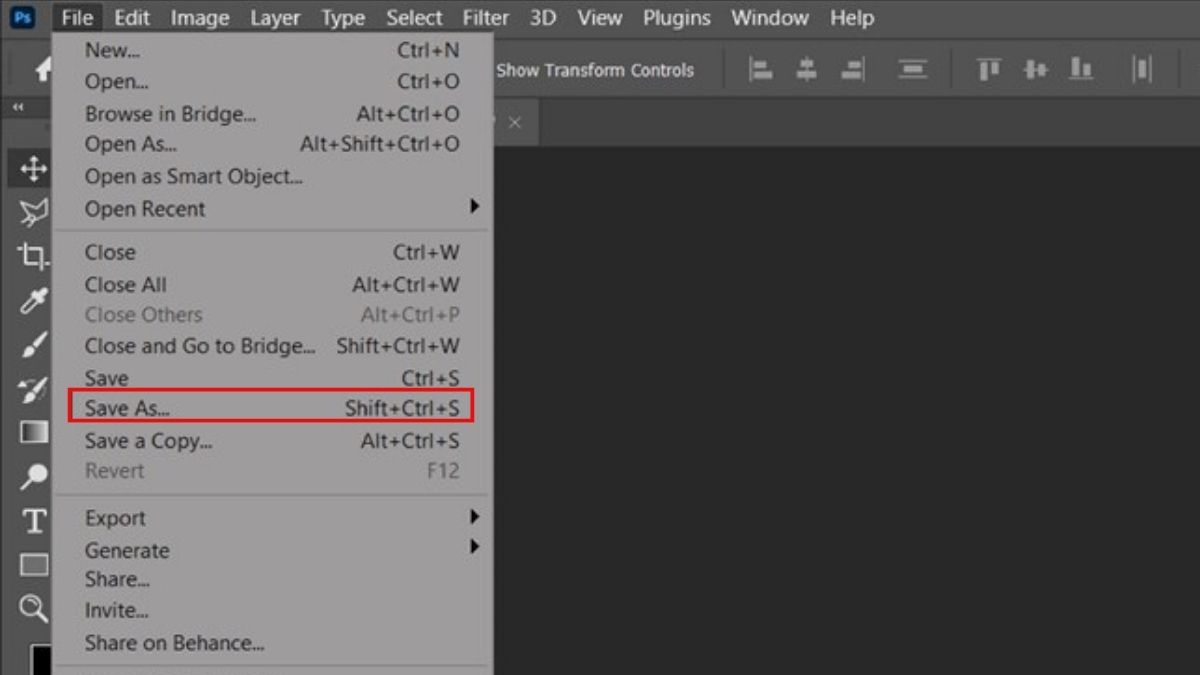Image resolution: width=1200 pixels, height=675 pixels.
Task: Choose Save with Ctrl+S shortcut
Action: [270, 378]
